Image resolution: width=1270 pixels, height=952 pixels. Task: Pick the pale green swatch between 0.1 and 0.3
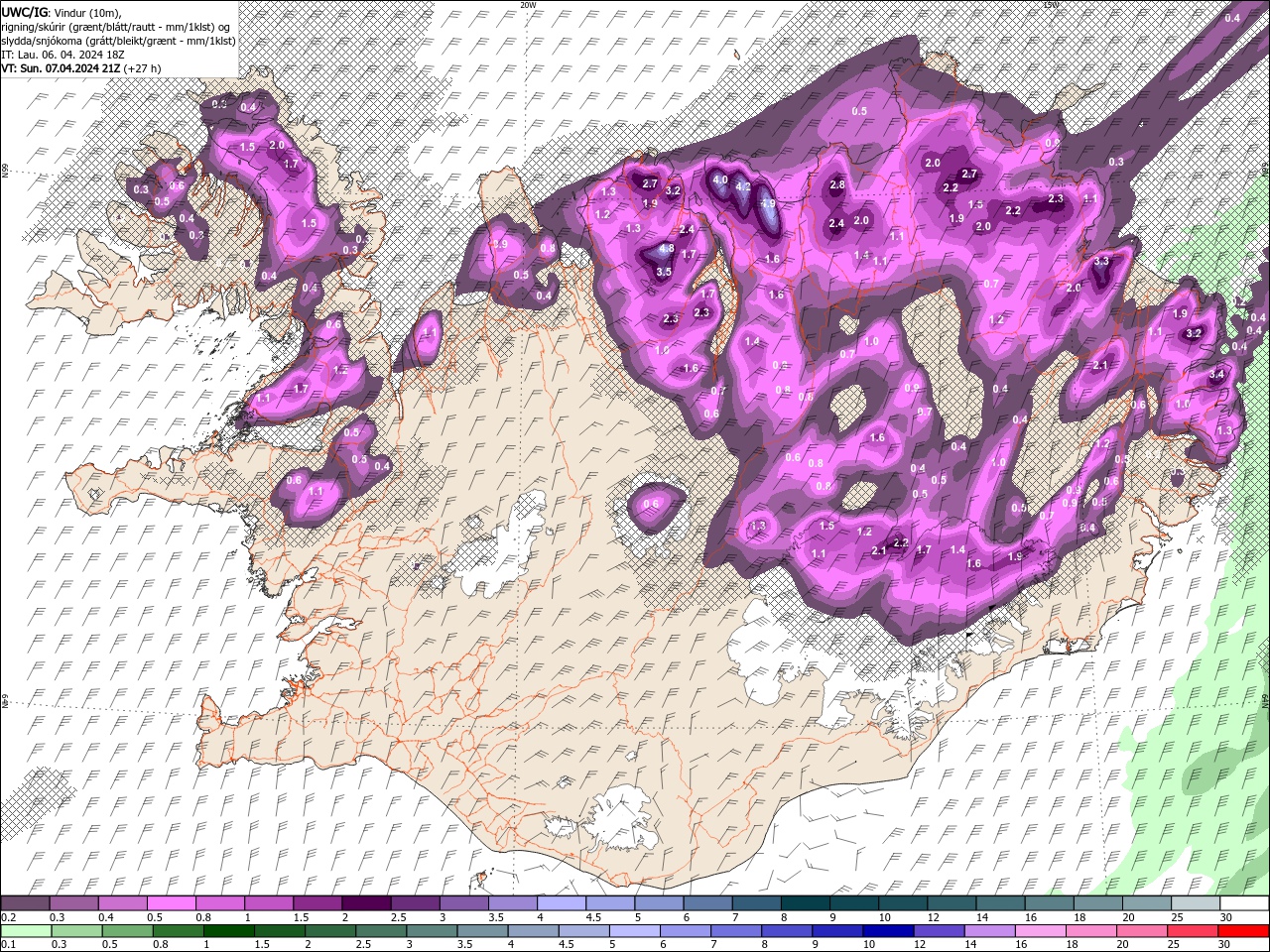pos(25,930)
